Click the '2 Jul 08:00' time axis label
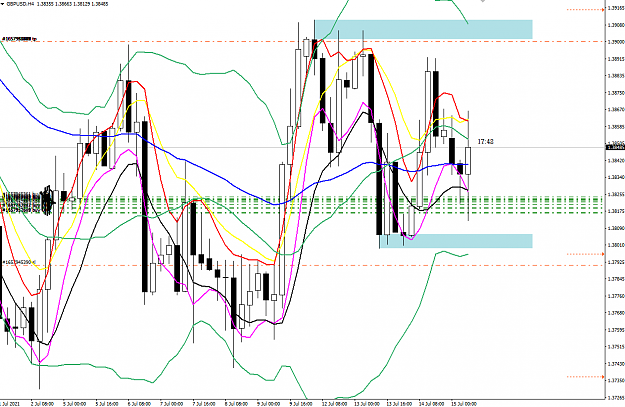 point(42,403)
